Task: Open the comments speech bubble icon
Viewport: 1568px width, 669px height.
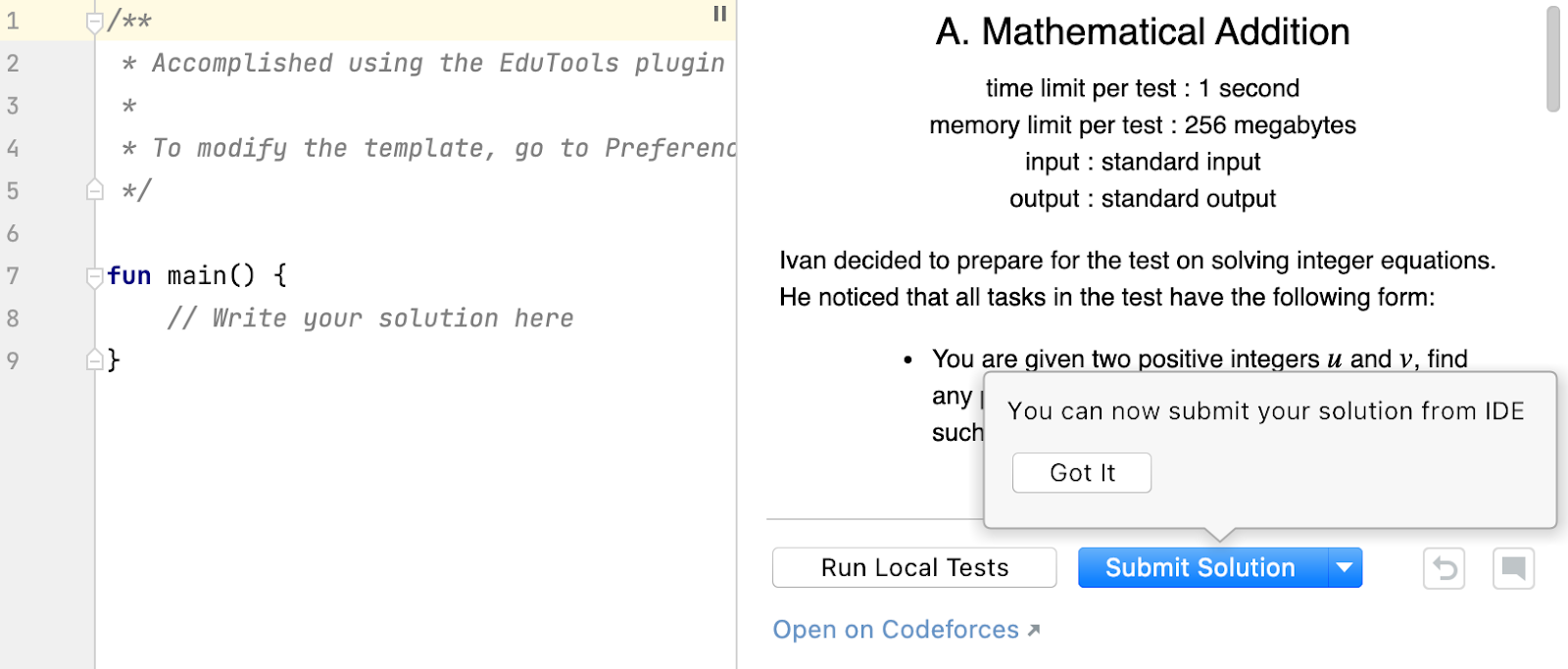Action: pos(1513,568)
